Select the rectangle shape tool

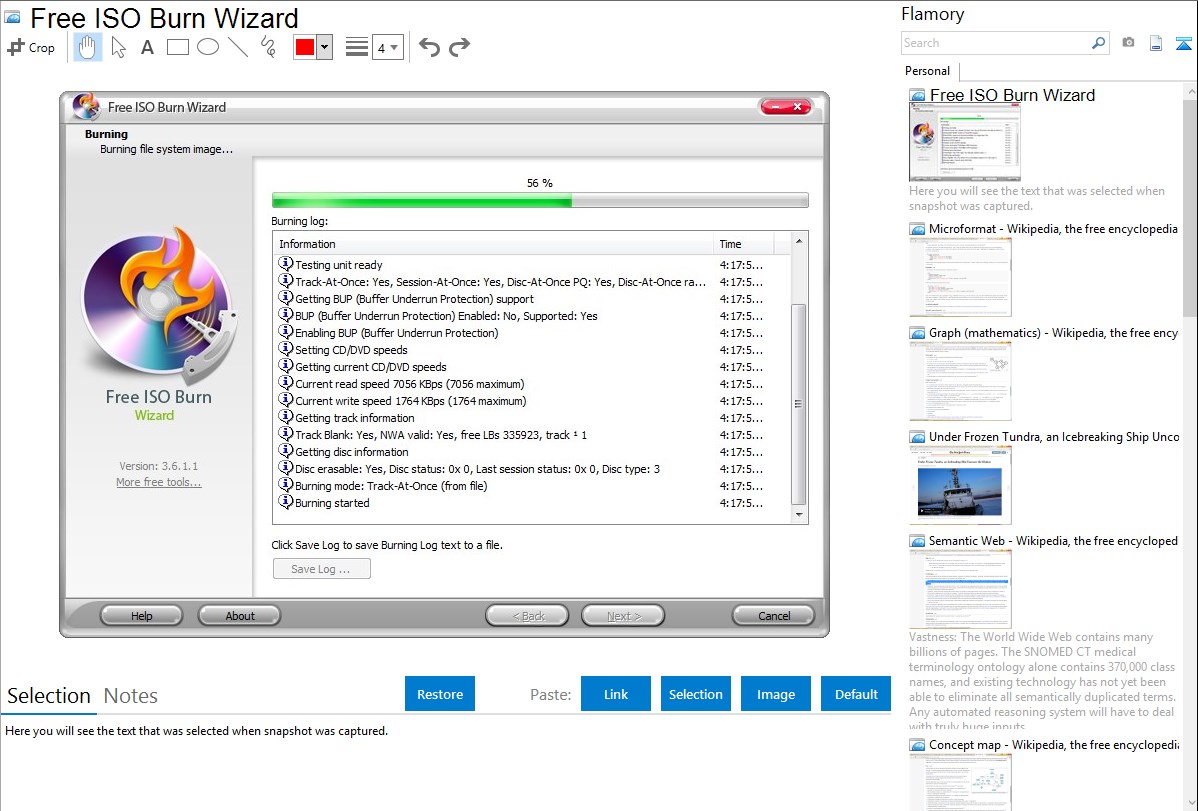click(177, 47)
